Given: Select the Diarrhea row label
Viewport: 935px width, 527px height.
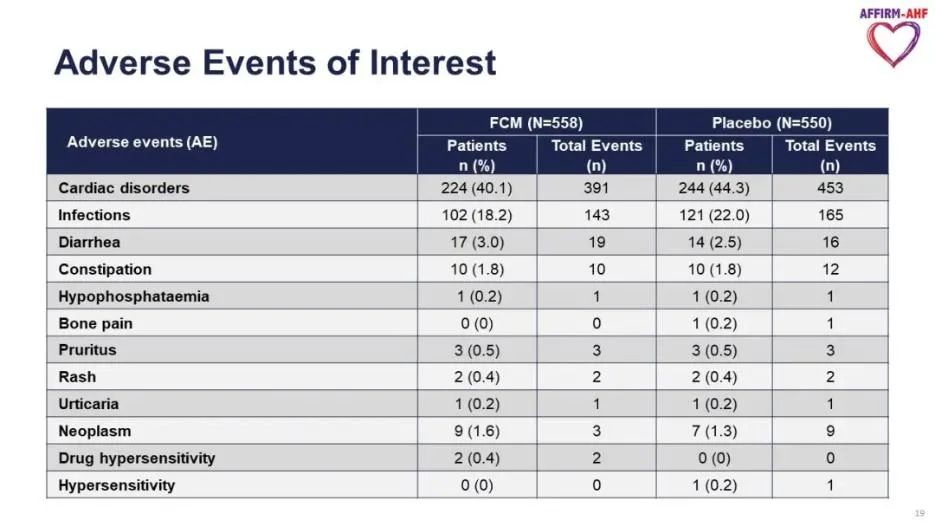Looking at the screenshot, I should (x=90, y=242).
